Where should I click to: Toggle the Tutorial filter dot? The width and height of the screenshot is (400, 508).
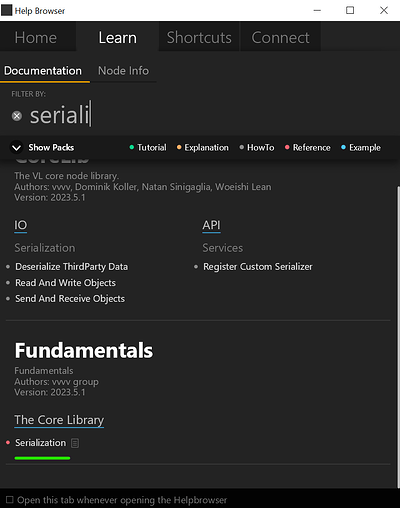[131, 147]
